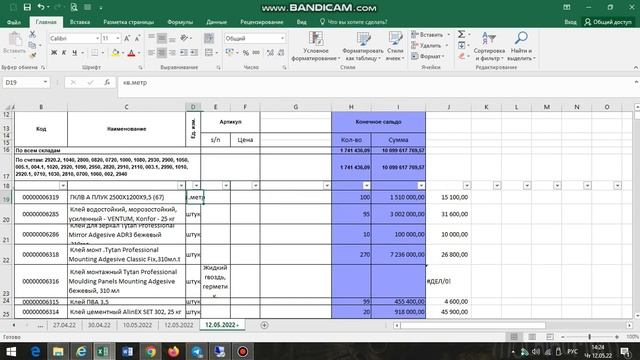Toggle underline formatting
The image size is (640, 360).
[75, 53]
